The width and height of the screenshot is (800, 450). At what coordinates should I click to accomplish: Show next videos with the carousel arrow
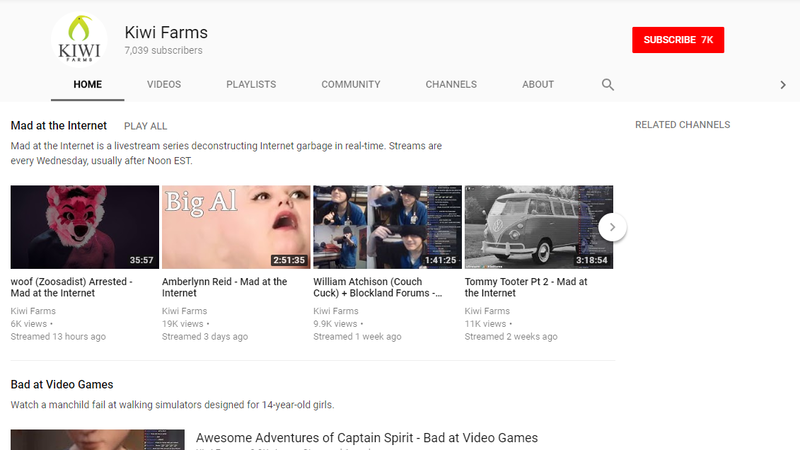pyautogui.click(x=613, y=227)
